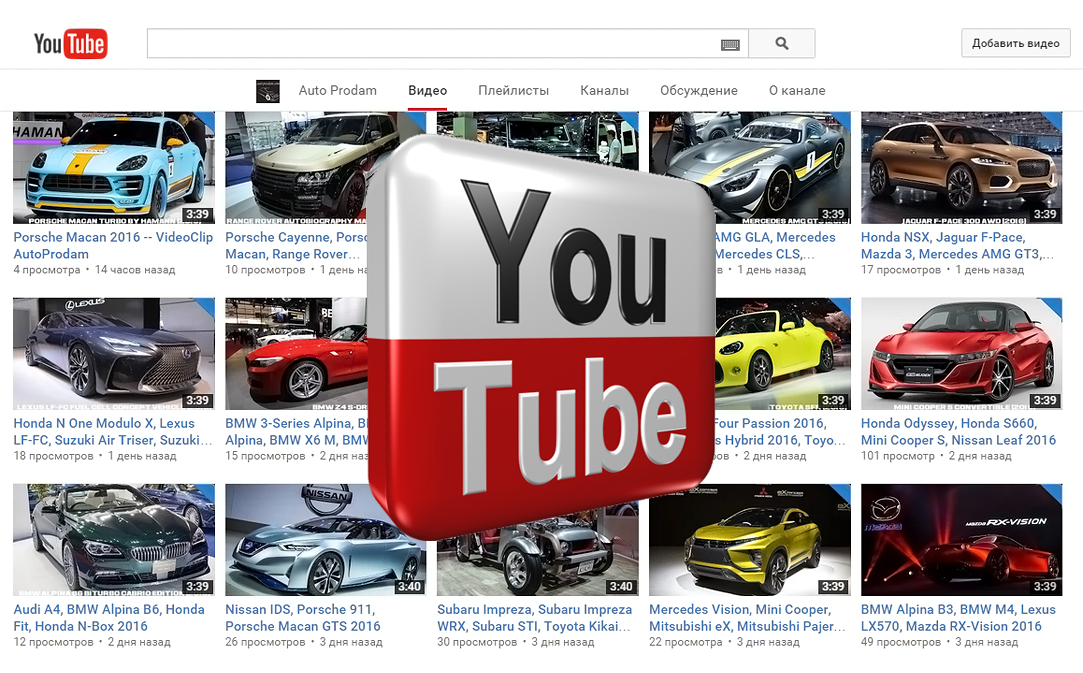Open link Honda N One Modulo X, Lexus LF-FC

[x=113, y=431]
